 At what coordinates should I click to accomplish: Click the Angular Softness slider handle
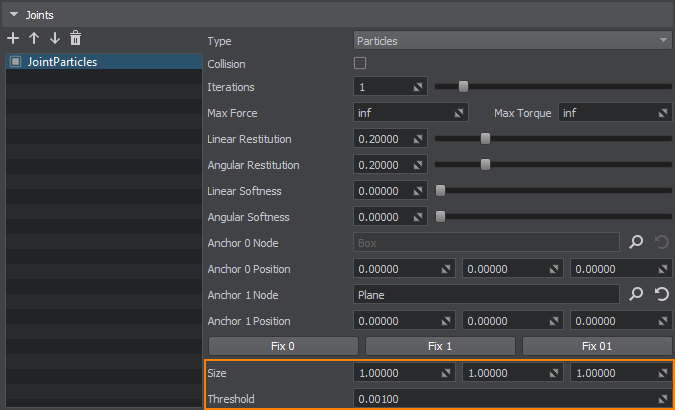[440, 216]
